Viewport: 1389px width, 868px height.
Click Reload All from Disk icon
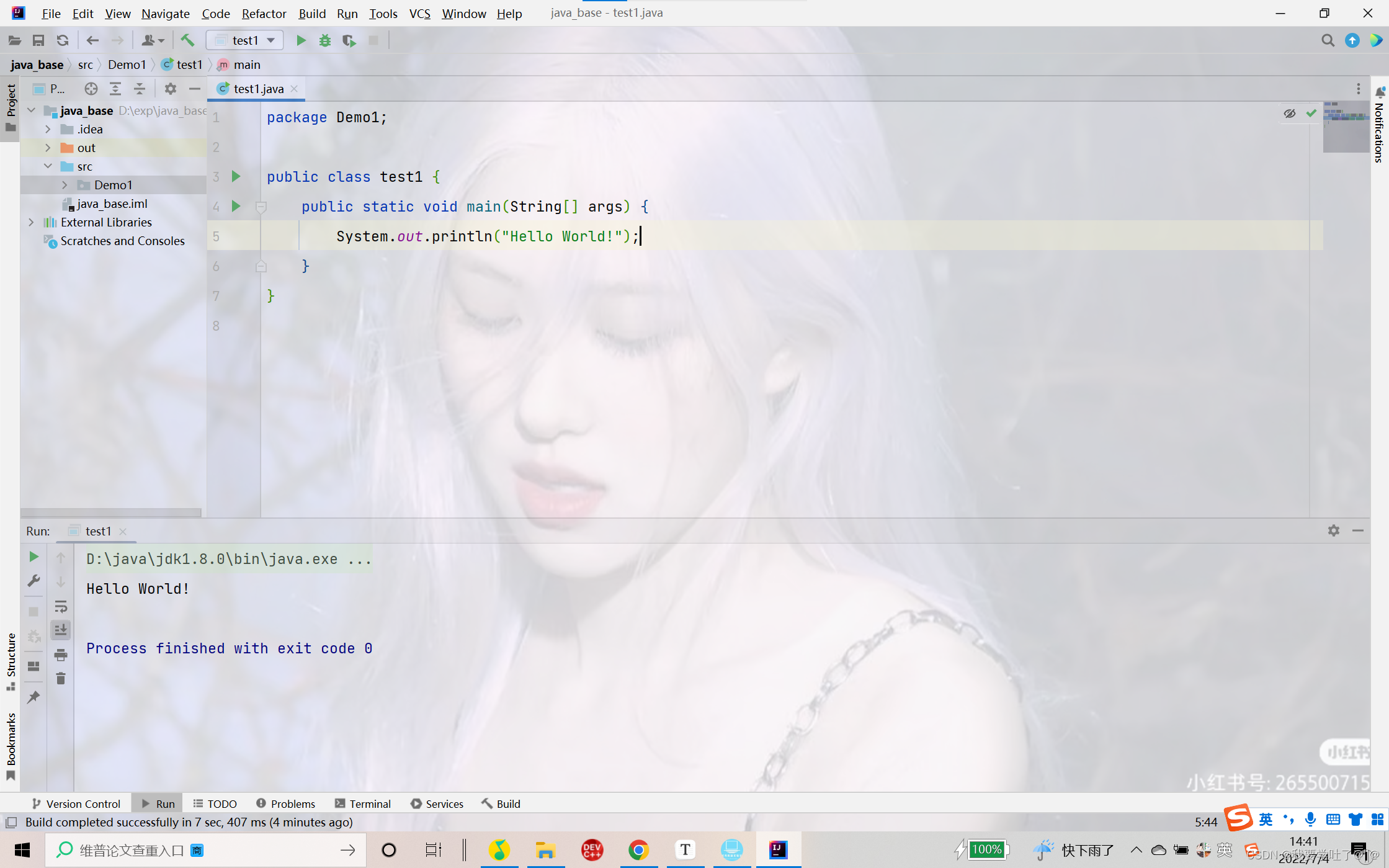click(x=63, y=40)
